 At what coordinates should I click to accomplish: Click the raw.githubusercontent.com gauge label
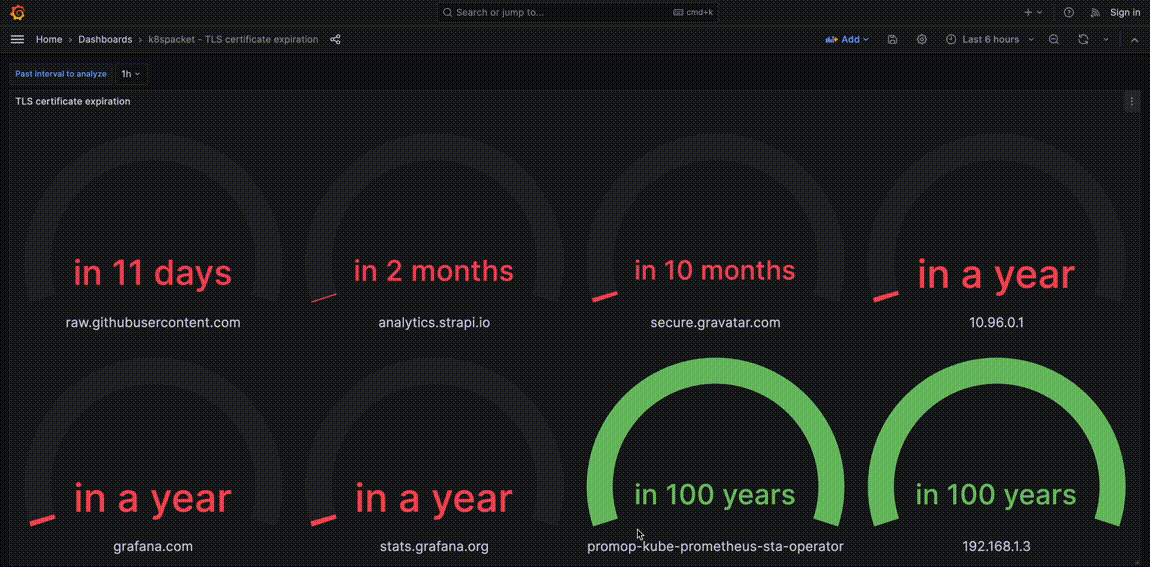pyautogui.click(x=153, y=323)
